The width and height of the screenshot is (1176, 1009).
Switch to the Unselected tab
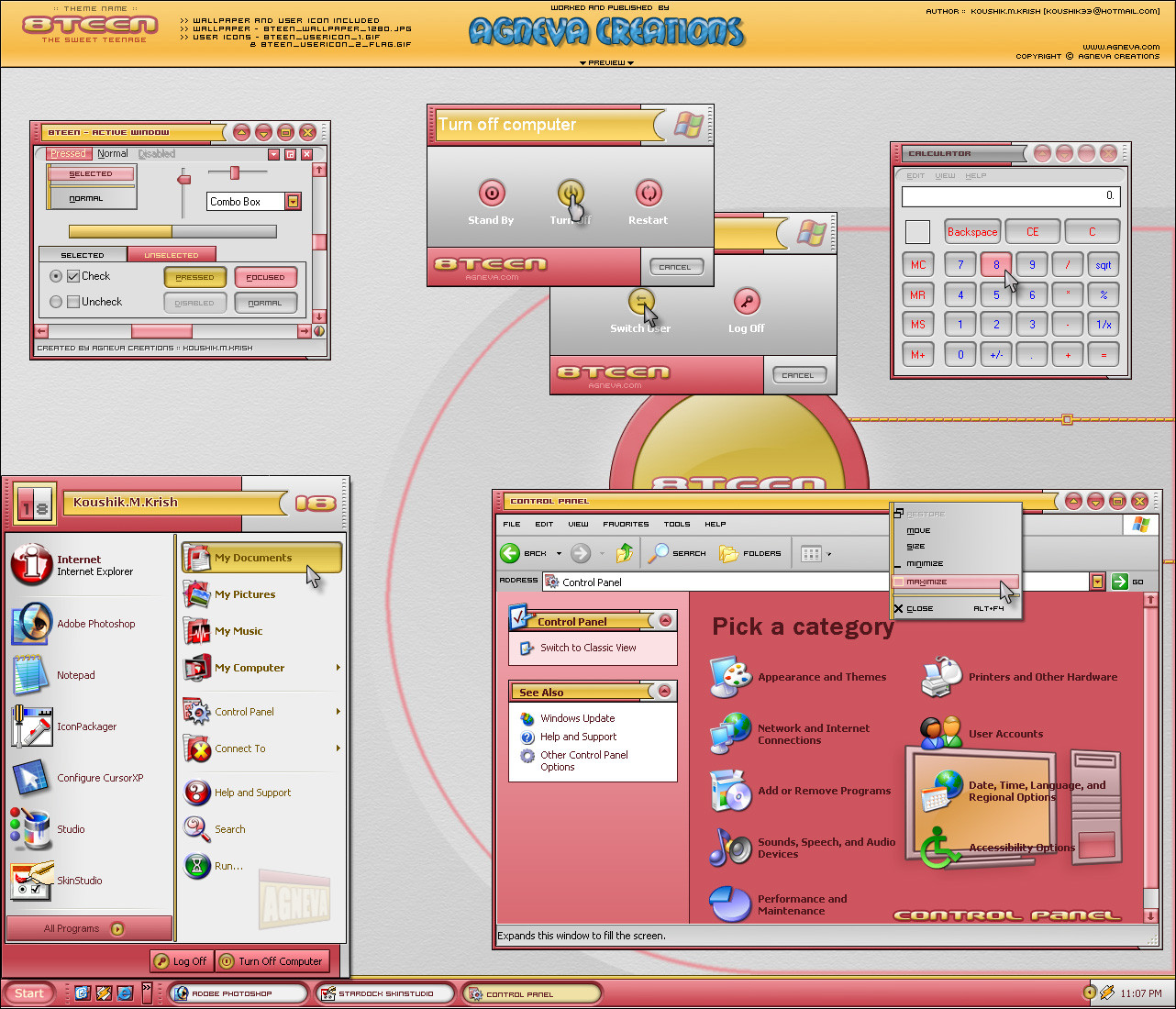(172, 255)
